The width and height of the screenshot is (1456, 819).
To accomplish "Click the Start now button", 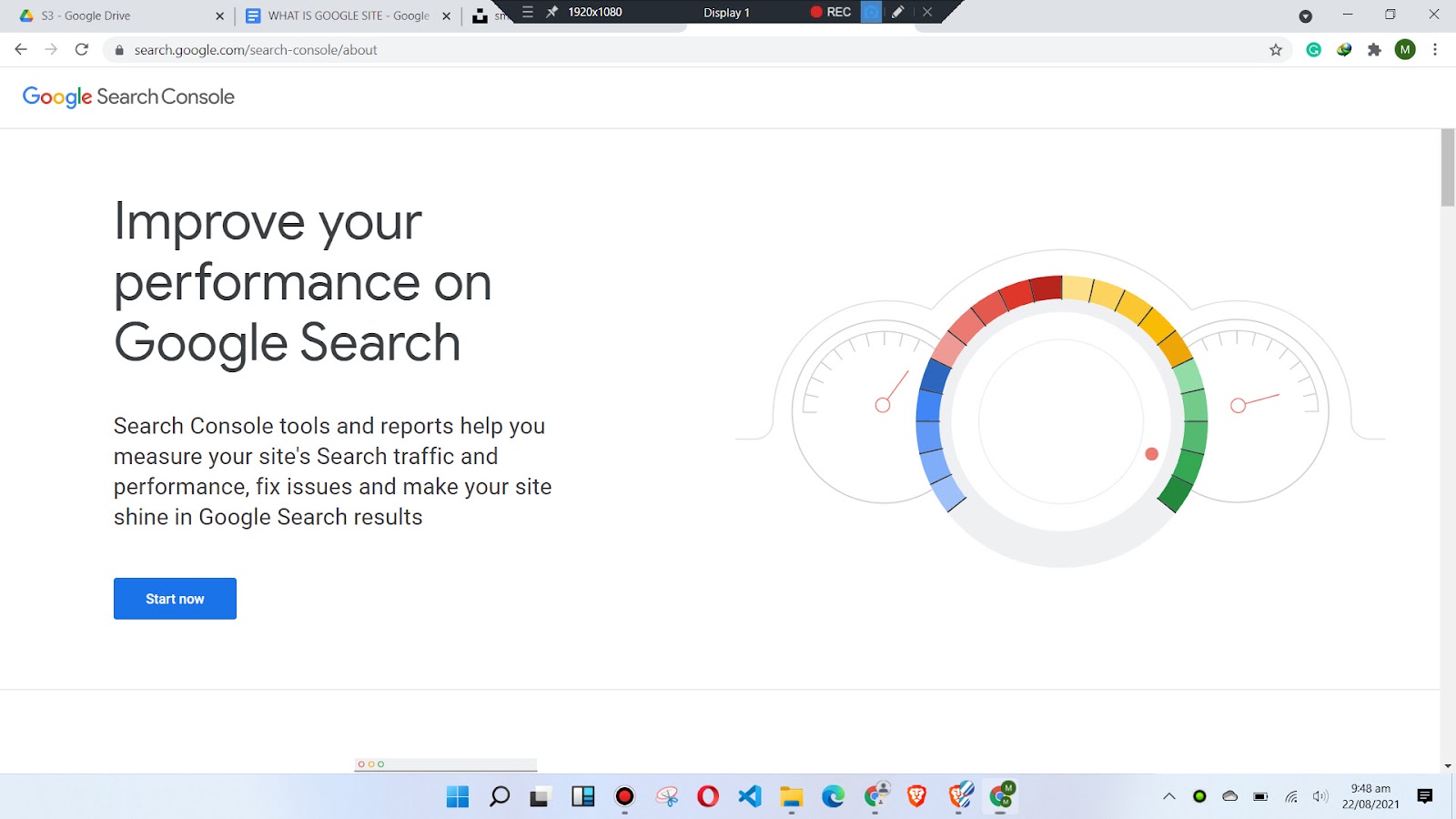I will [175, 599].
